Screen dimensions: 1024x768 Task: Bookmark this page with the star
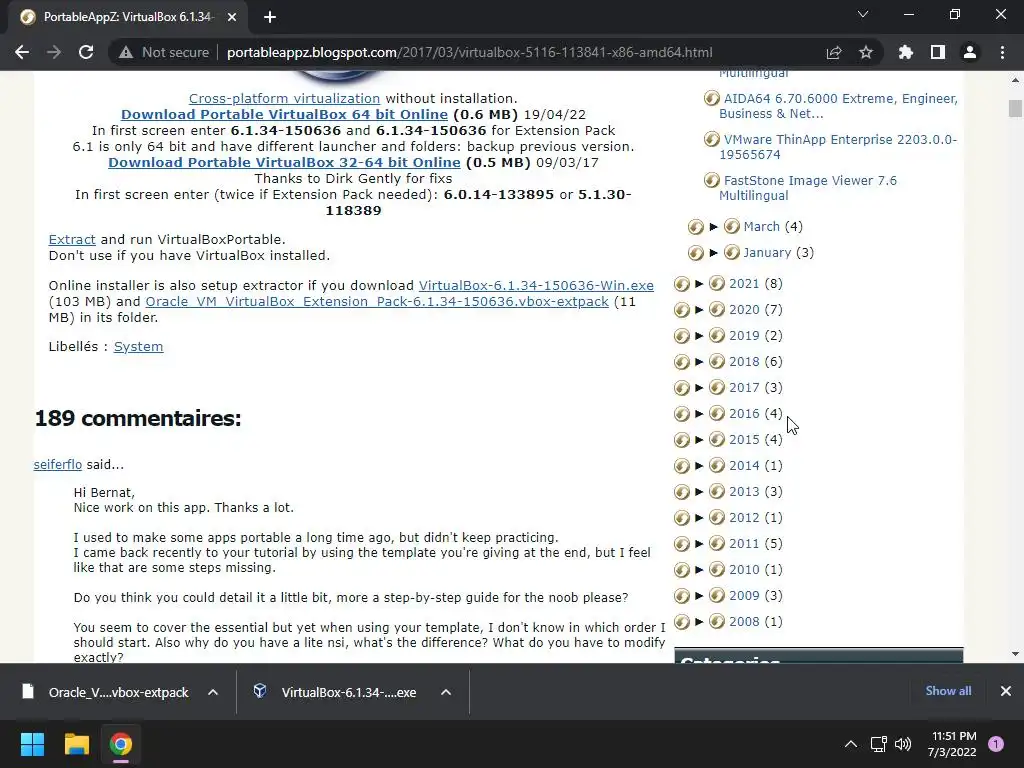pos(866,52)
